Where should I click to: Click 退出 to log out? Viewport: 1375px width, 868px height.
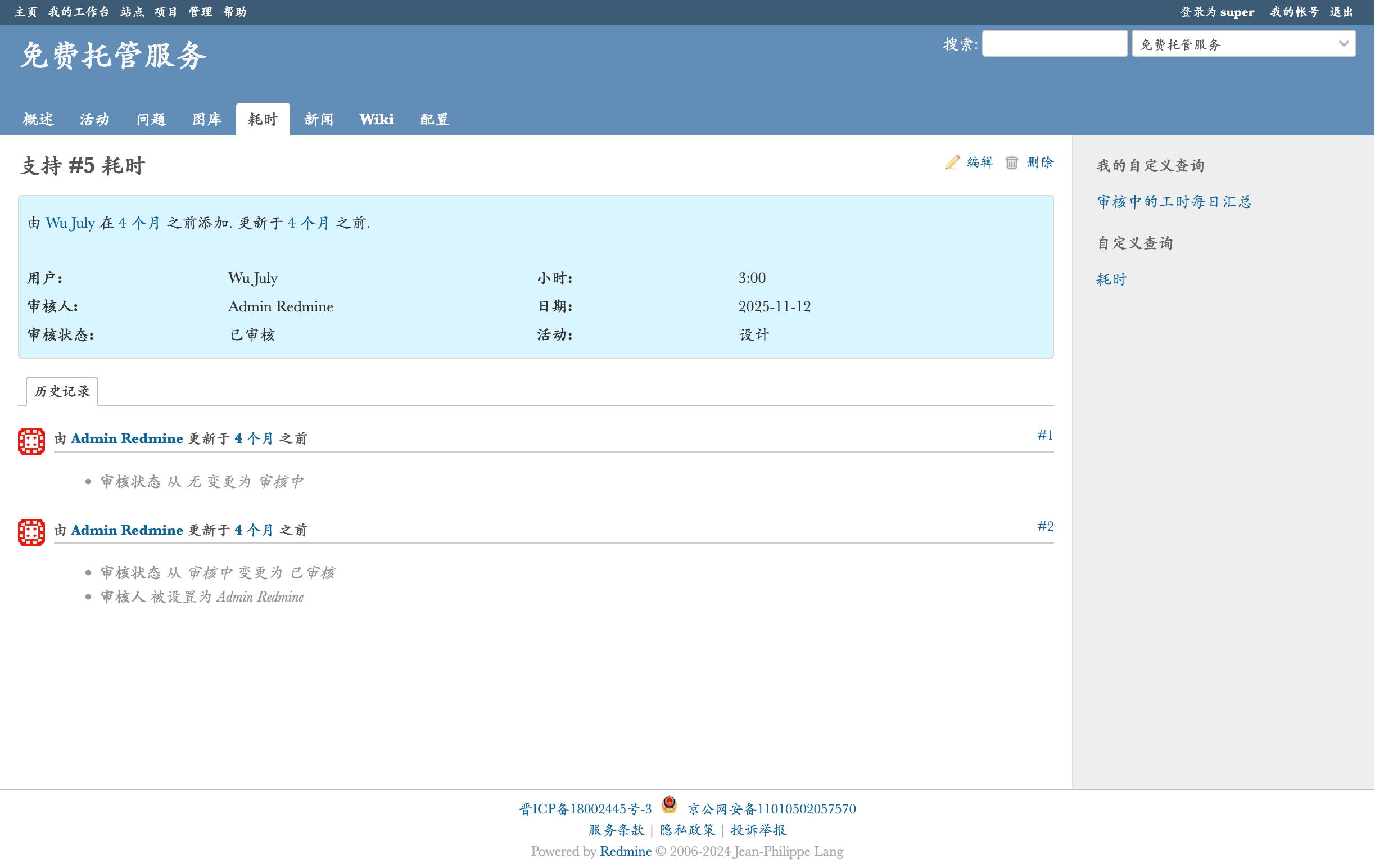tap(1341, 12)
